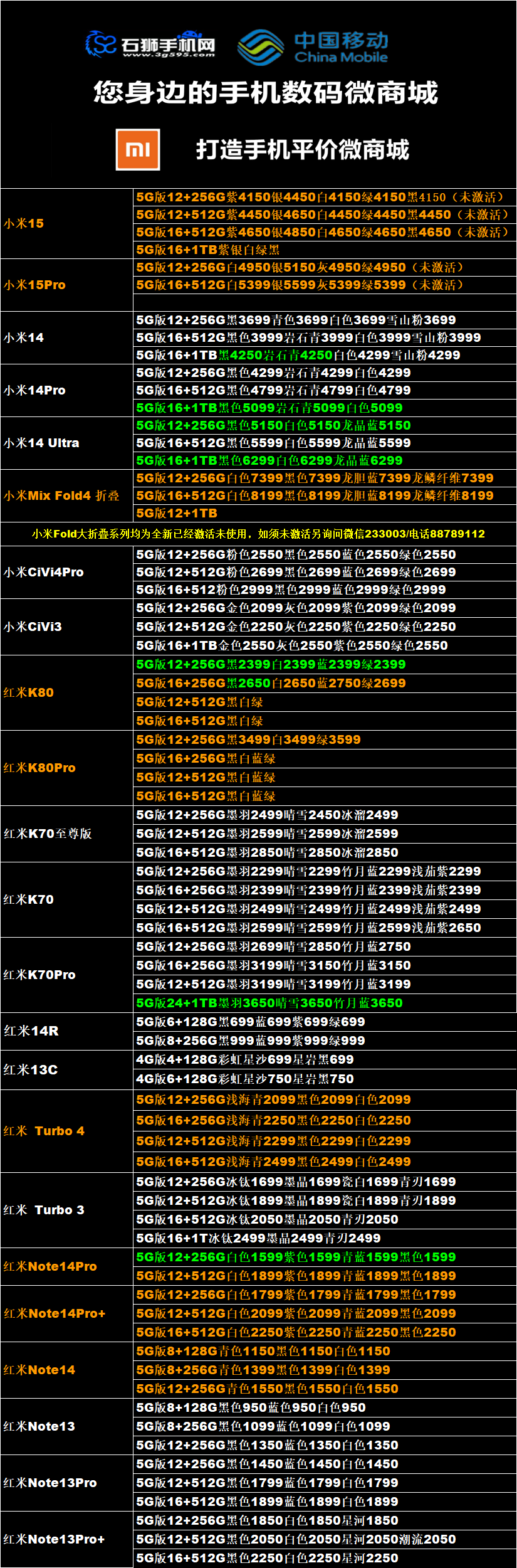The width and height of the screenshot is (517, 1568).
Task: Click Note13Pro+ row 16+512G黑色2250
Action: click(x=325, y=1558)
